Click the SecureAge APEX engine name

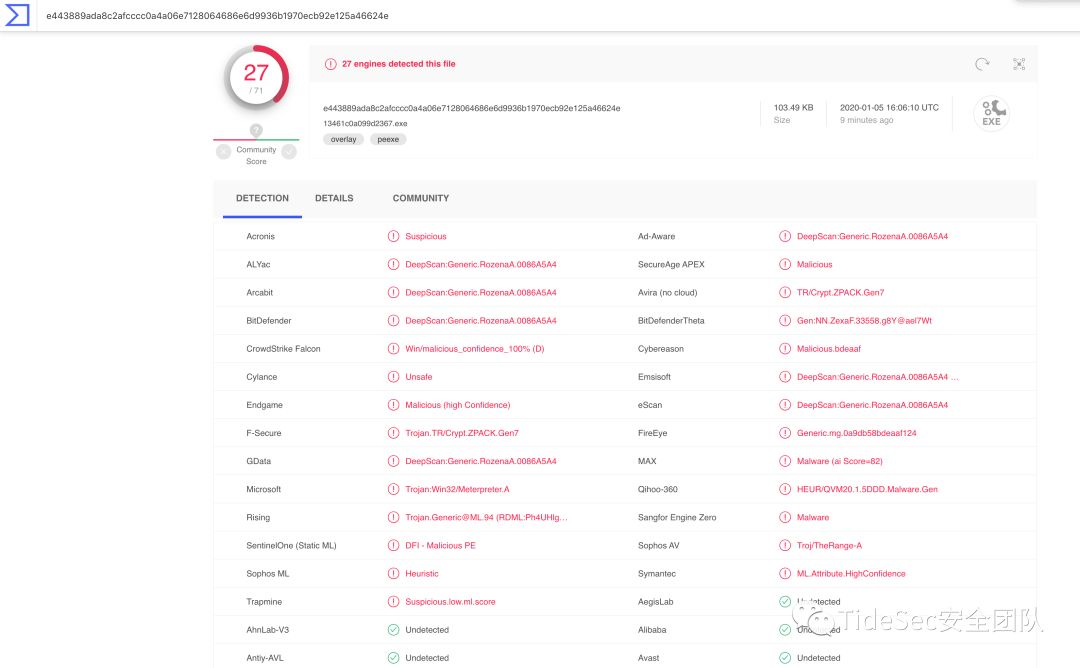(x=671, y=264)
